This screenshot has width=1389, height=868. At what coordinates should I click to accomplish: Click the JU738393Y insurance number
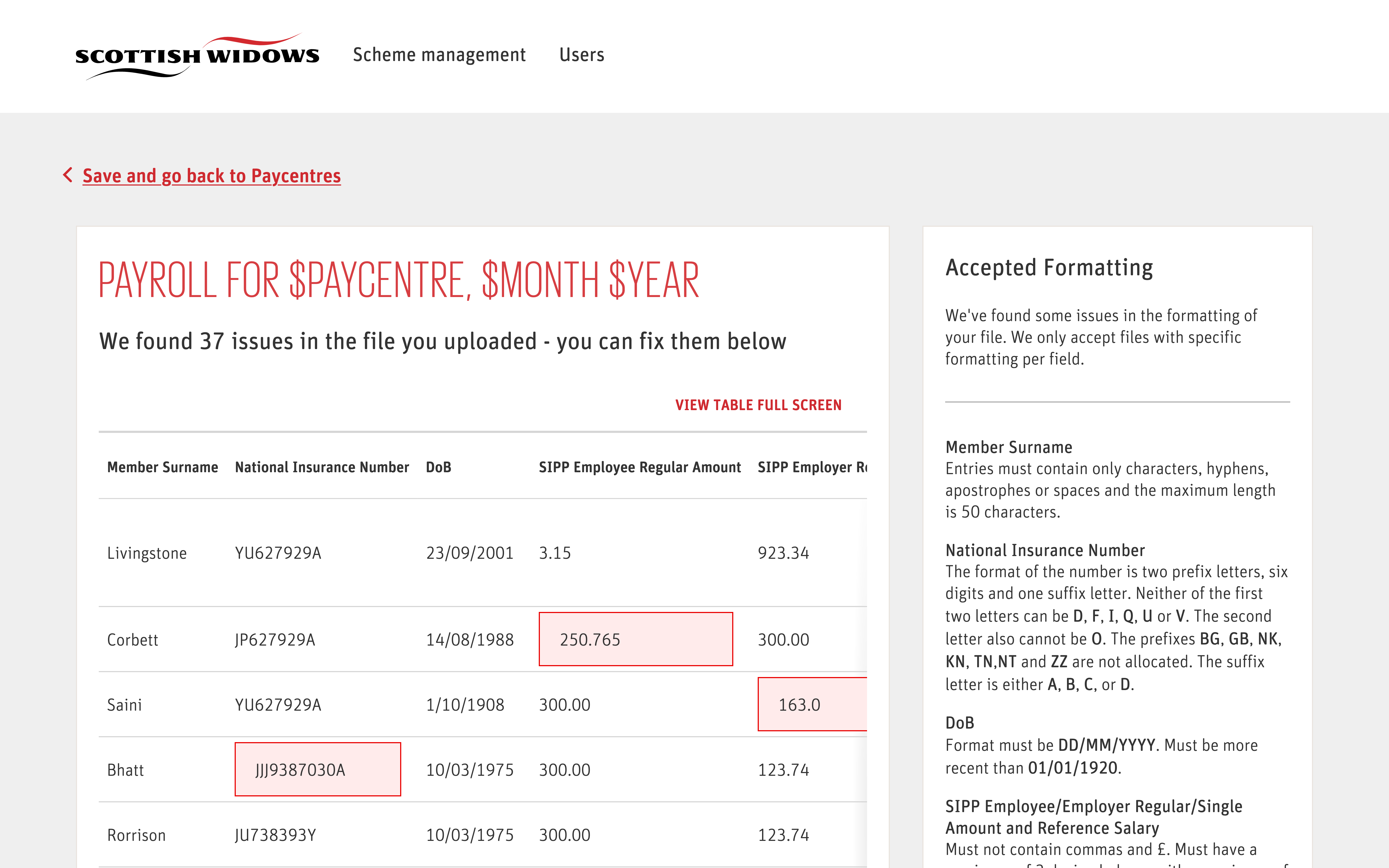tap(276, 835)
